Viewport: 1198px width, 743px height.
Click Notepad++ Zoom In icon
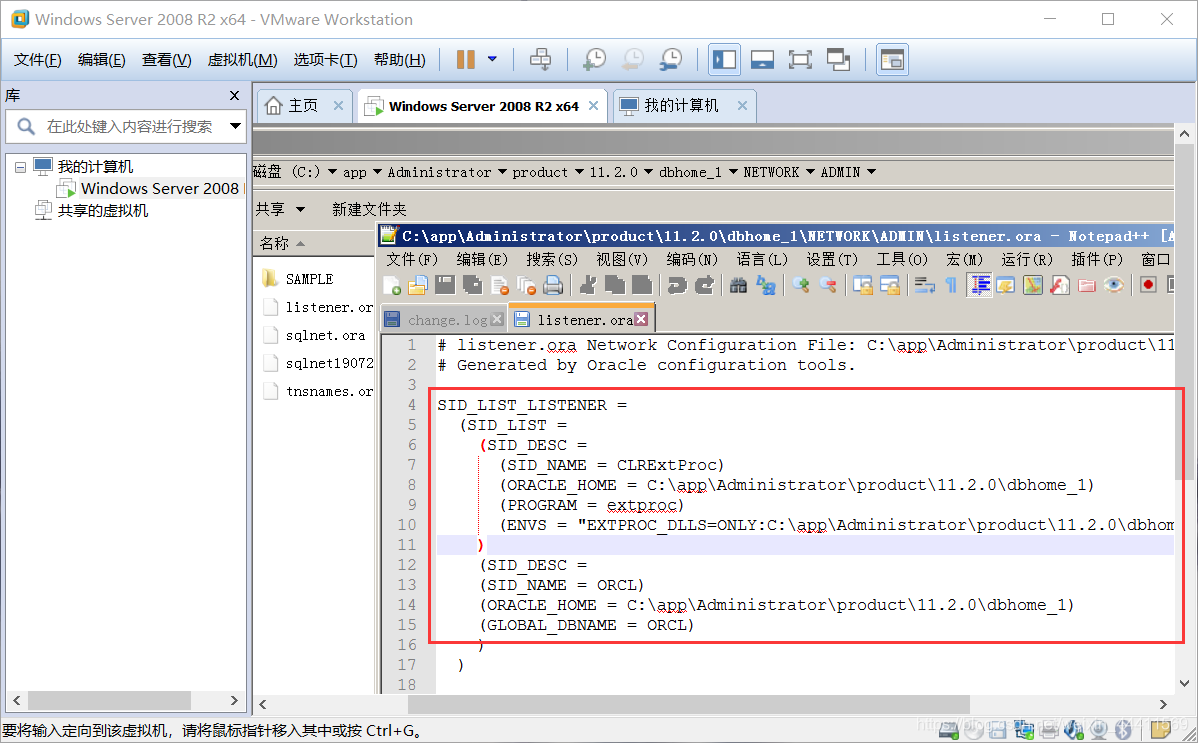coord(801,285)
